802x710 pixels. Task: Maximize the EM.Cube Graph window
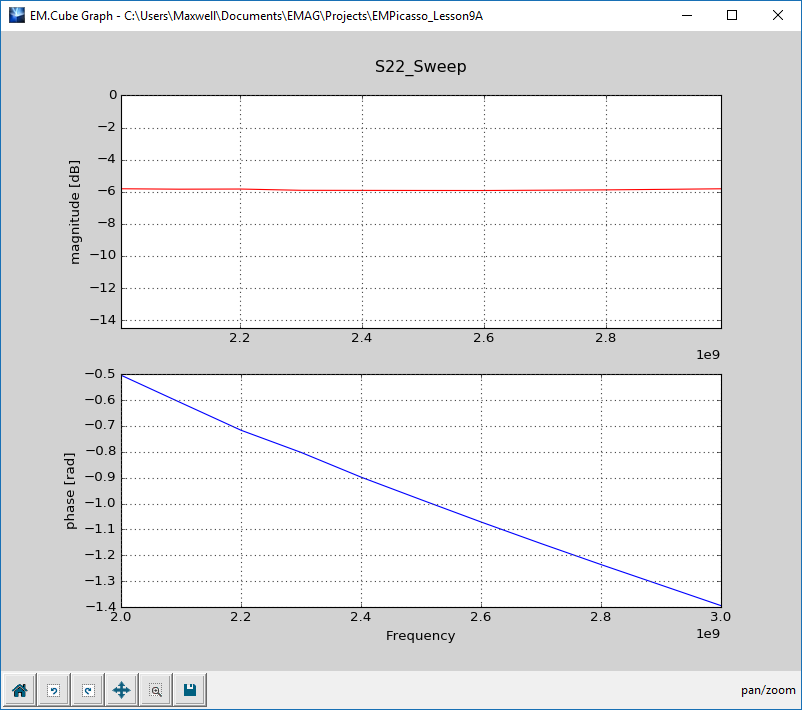(732, 15)
